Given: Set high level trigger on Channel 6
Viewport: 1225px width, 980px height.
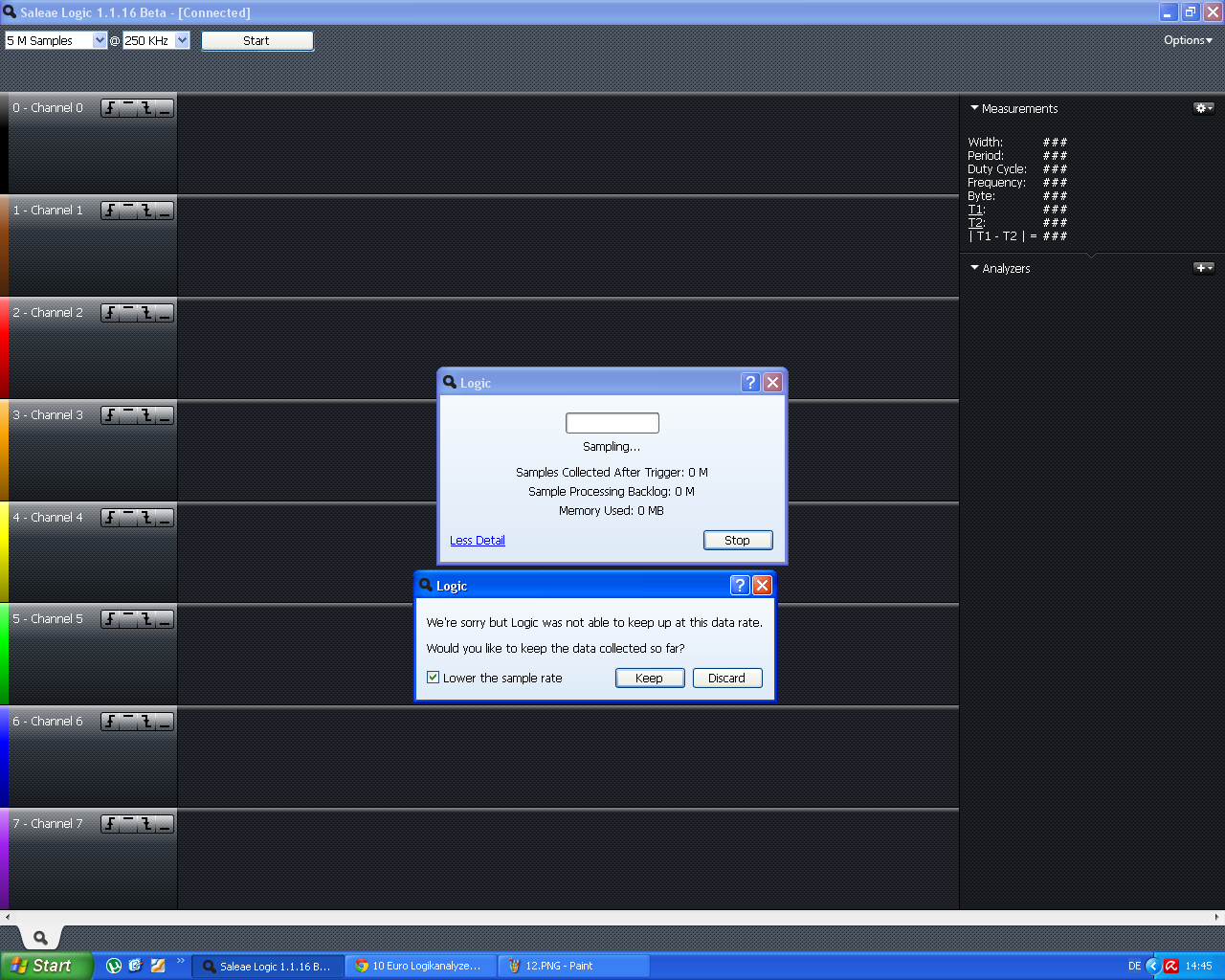Looking at the screenshot, I should pyautogui.click(x=128, y=722).
